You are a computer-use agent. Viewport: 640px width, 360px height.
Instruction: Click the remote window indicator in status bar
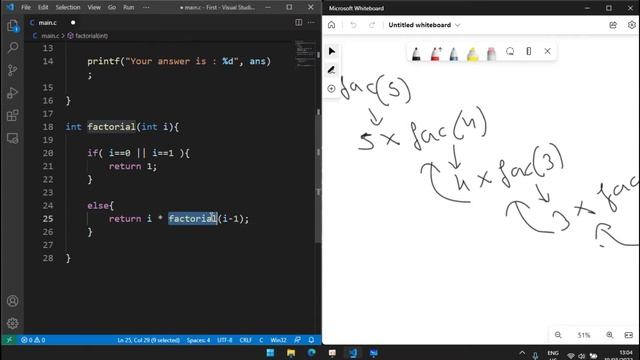(9, 340)
